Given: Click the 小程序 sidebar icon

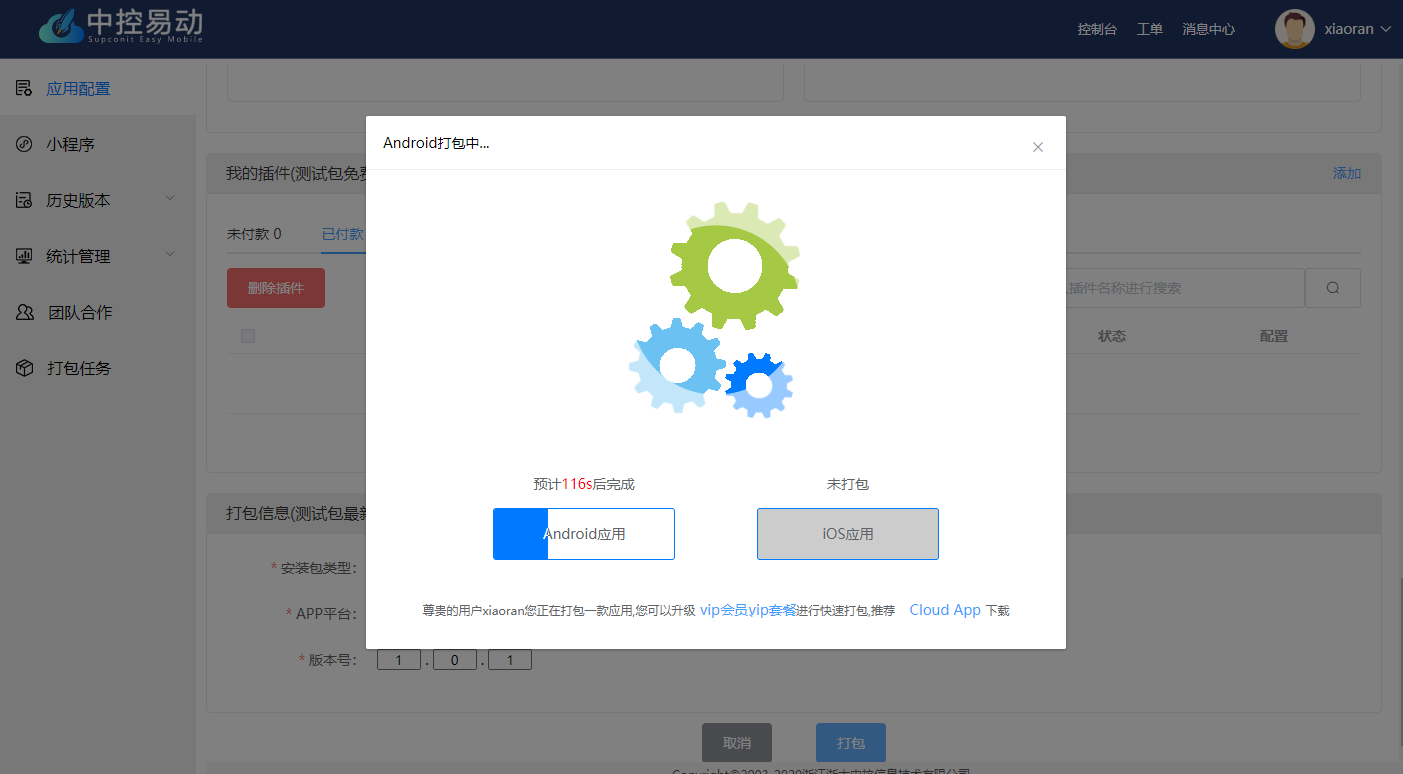Looking at the screenshot, I should pos(24,144).
